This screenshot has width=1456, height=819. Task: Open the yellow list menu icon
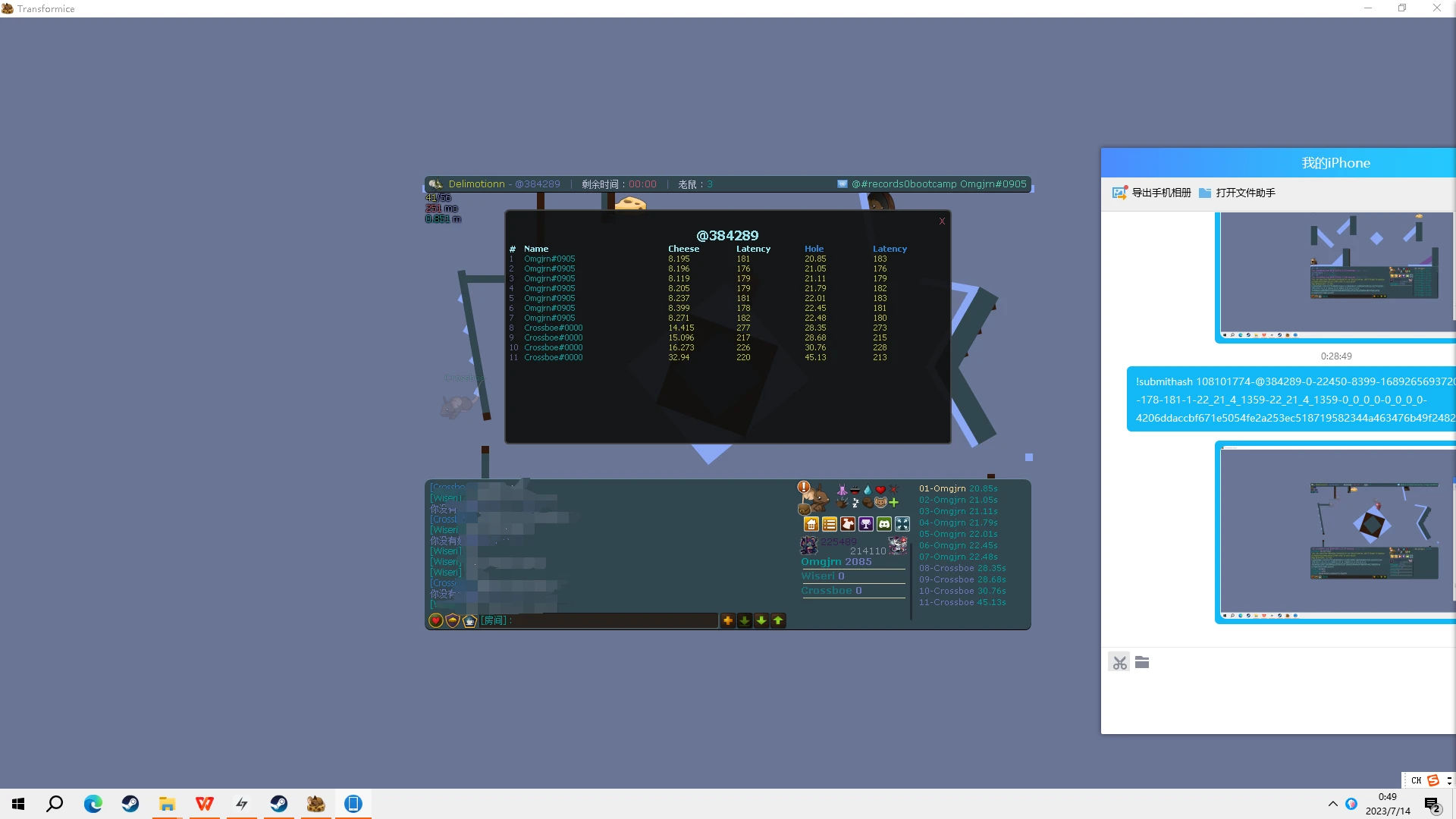[x=830, y=524]
